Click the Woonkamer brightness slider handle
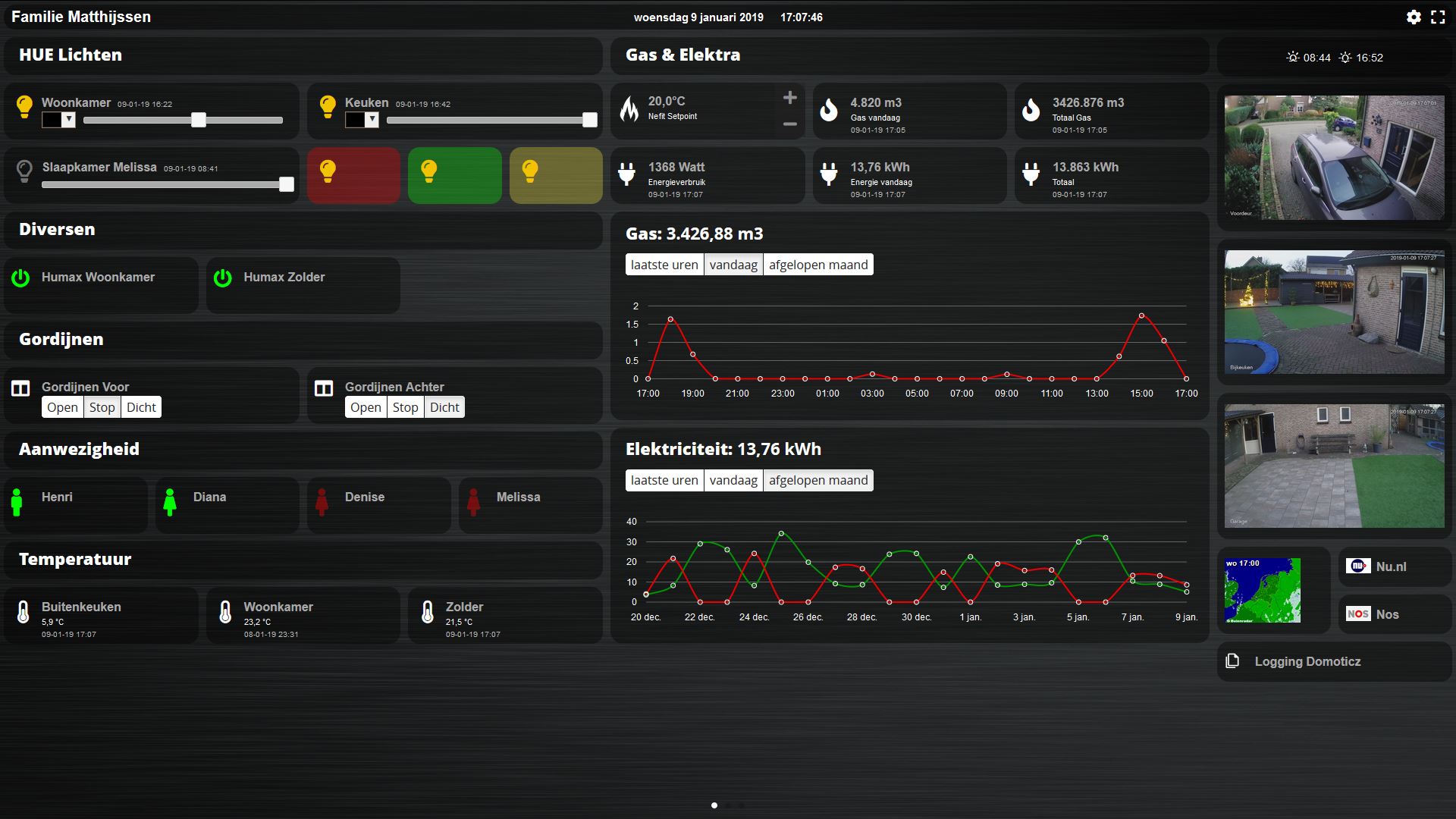This screenshot has height=819, width=1456. tap(198, 120)
